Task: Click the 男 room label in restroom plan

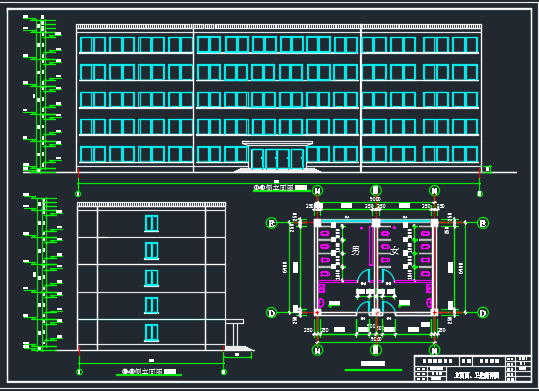Action: [355, 250]
